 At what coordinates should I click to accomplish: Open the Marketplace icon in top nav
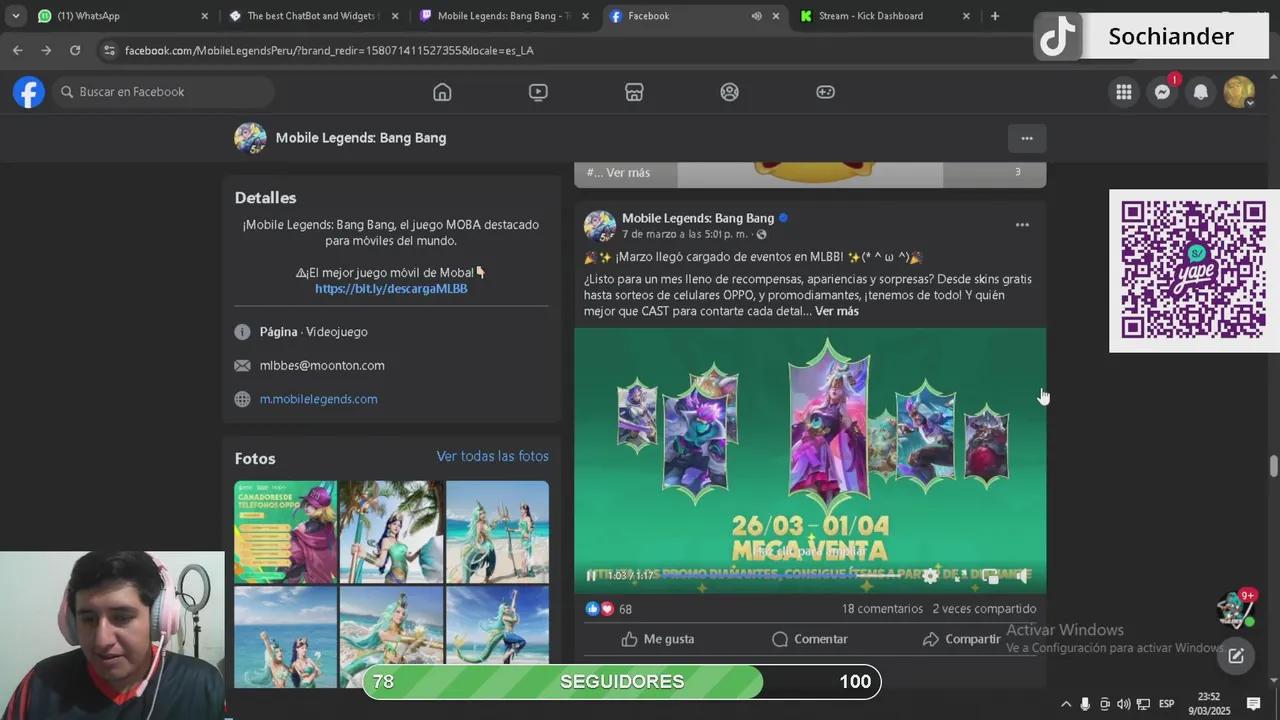click(634, 92)
